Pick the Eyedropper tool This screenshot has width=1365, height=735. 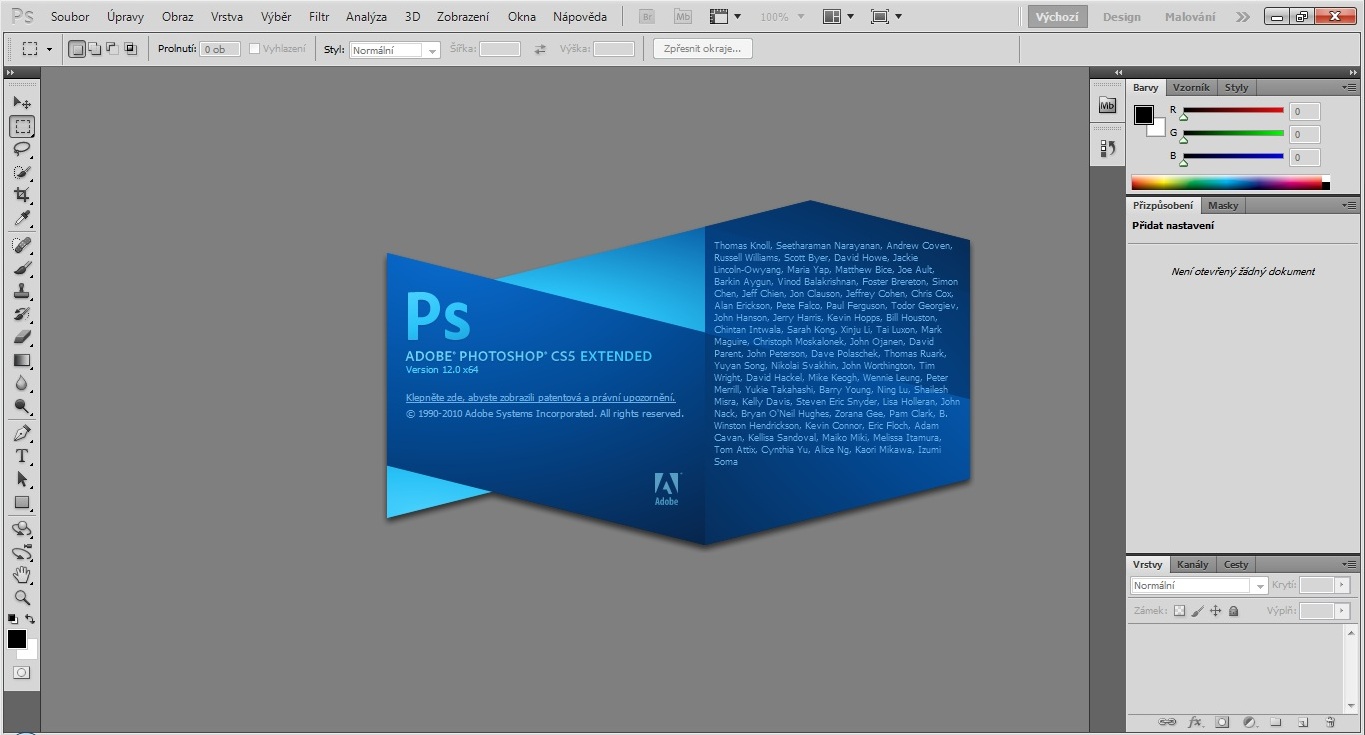[x=21, y=219]
